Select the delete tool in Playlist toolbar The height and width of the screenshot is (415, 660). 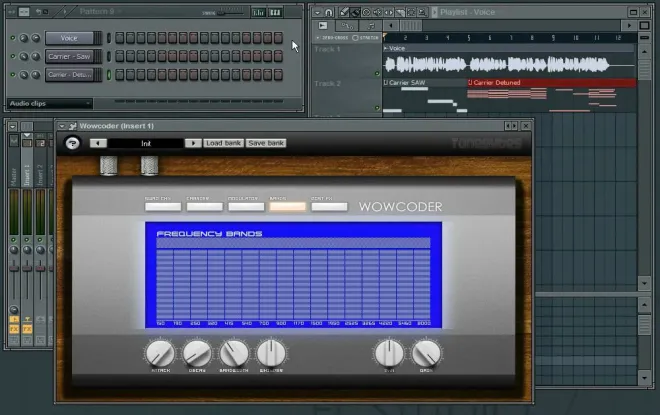pos(367,13)
